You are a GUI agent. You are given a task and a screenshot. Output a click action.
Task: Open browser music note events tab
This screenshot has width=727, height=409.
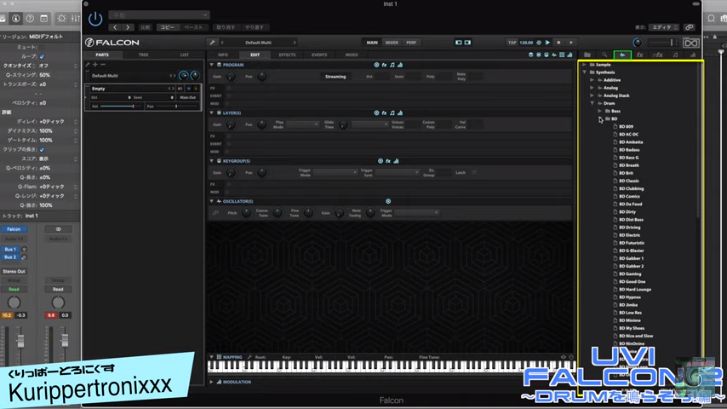click(x=676, y=55)
